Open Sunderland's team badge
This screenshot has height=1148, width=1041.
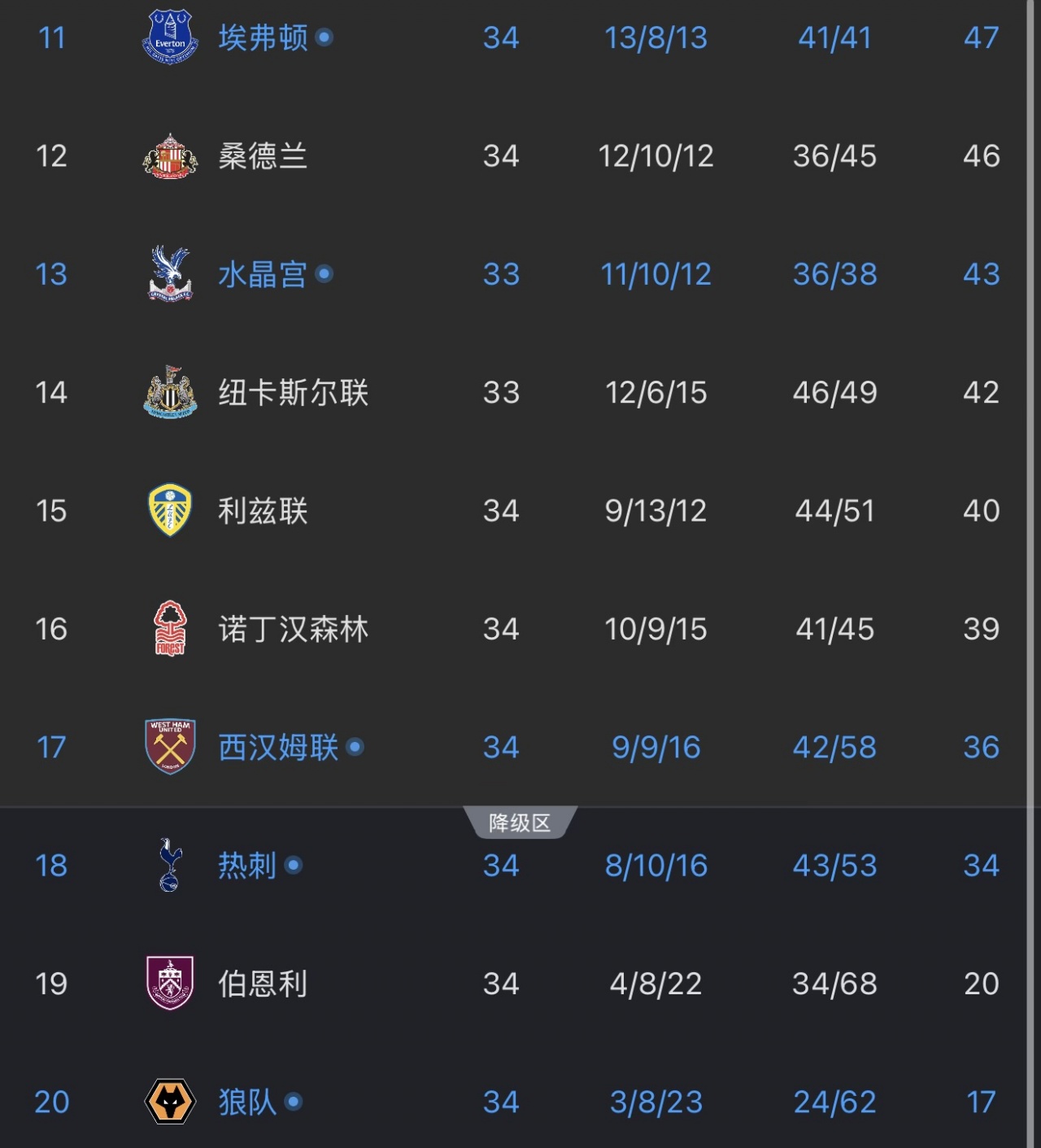tap(170, 156)
